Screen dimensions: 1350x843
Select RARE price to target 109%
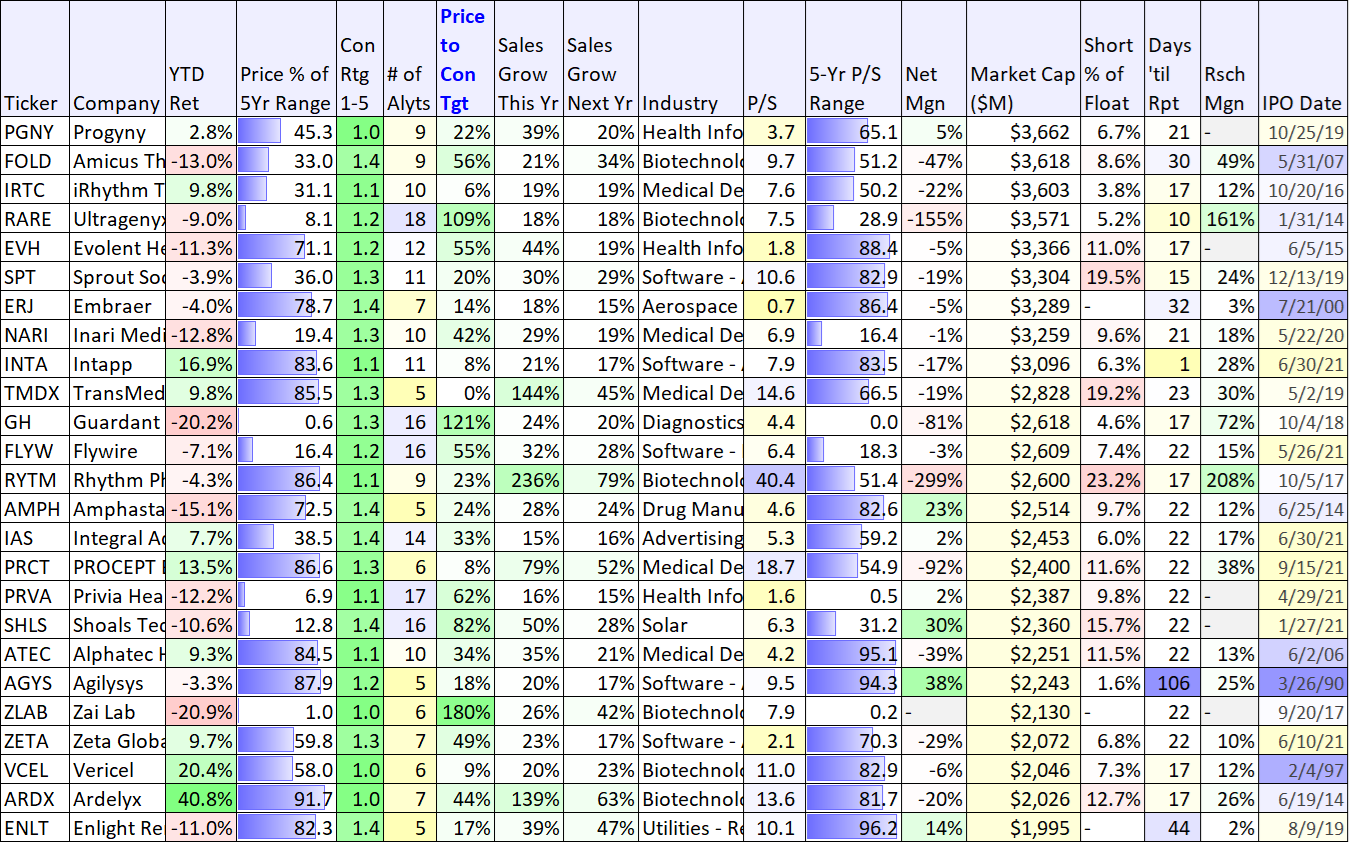point(465,219)
